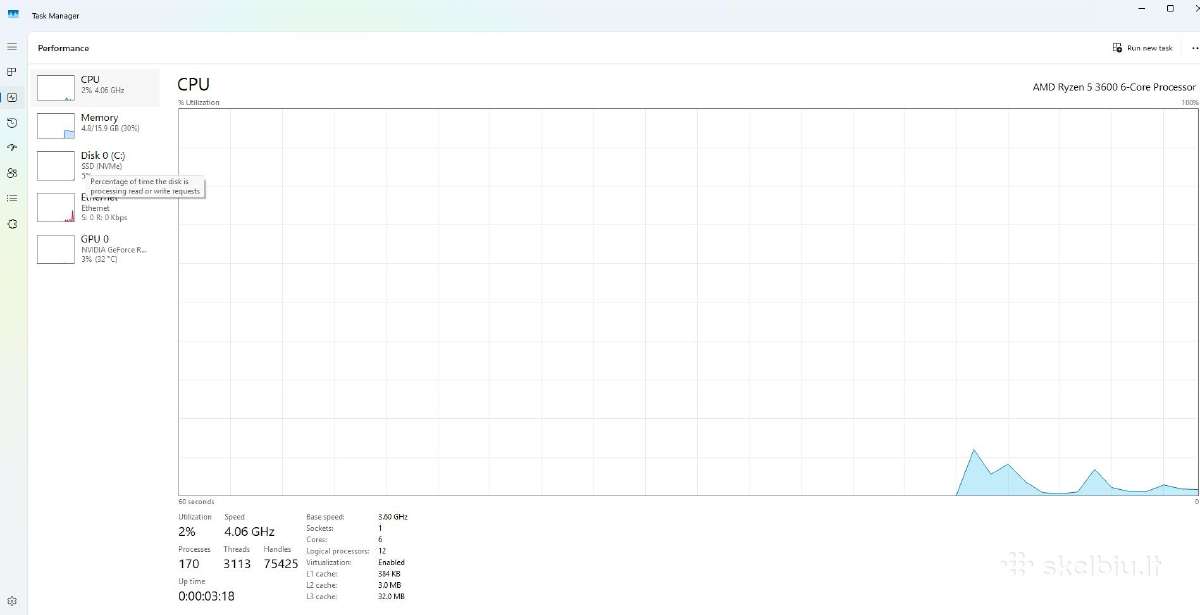This screenshot has width=1200, height=615.
Task: Select the Performance page icon in navigation
Action: 12,97
